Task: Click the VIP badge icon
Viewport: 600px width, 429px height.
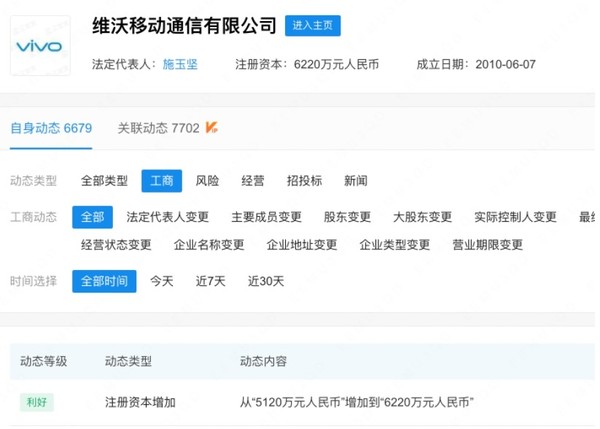Action: 212,128
